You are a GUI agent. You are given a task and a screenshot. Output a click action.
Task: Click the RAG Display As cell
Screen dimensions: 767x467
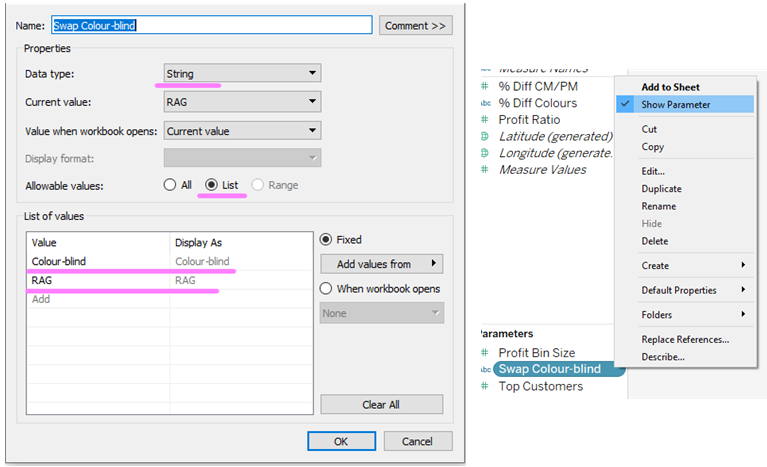point(241,280)
